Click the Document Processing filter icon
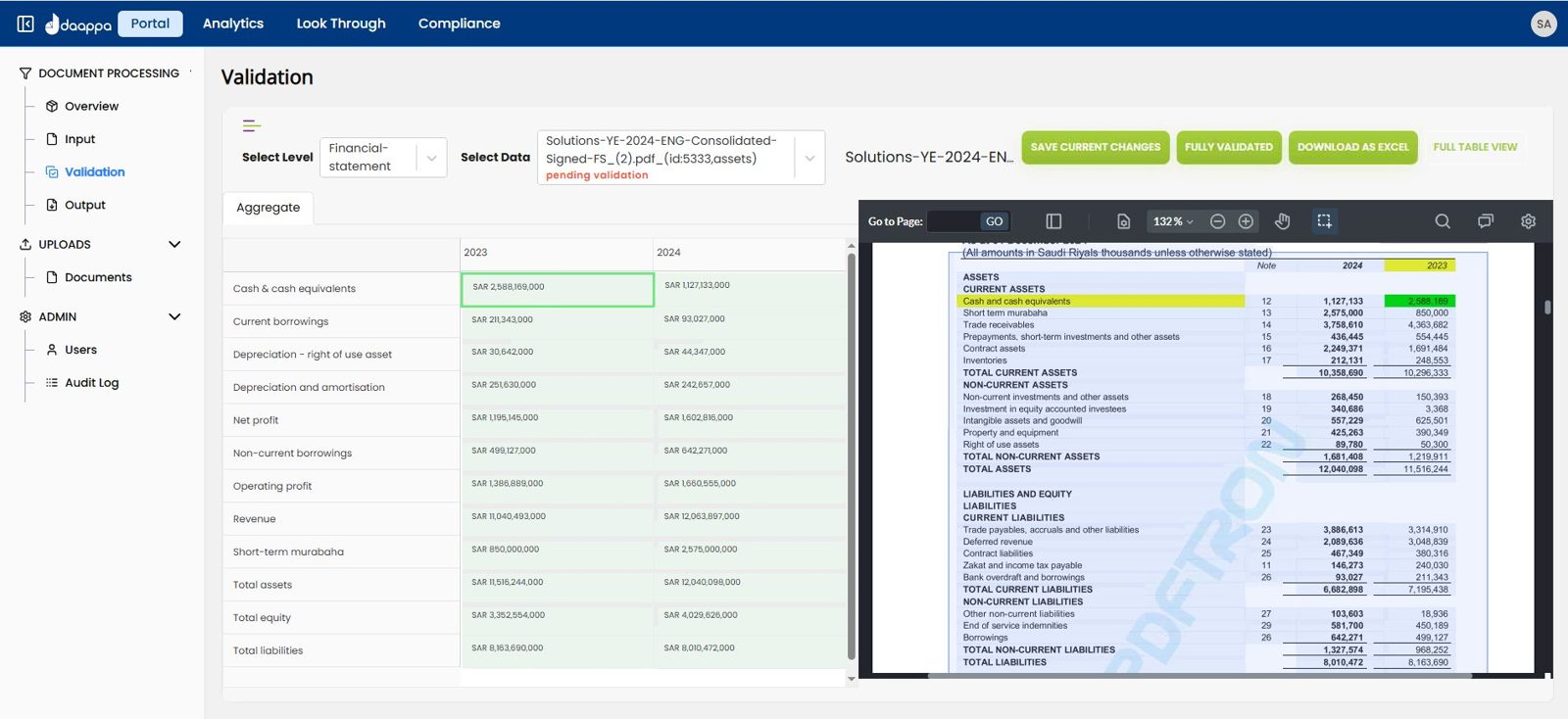Viewport: 1568px width, 719px height. pos(25,73)
